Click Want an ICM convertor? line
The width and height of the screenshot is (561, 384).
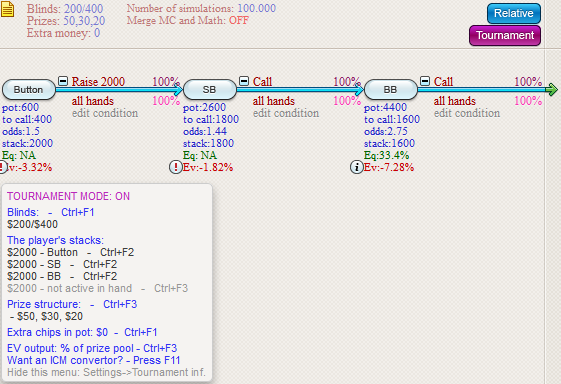point(93,360)
